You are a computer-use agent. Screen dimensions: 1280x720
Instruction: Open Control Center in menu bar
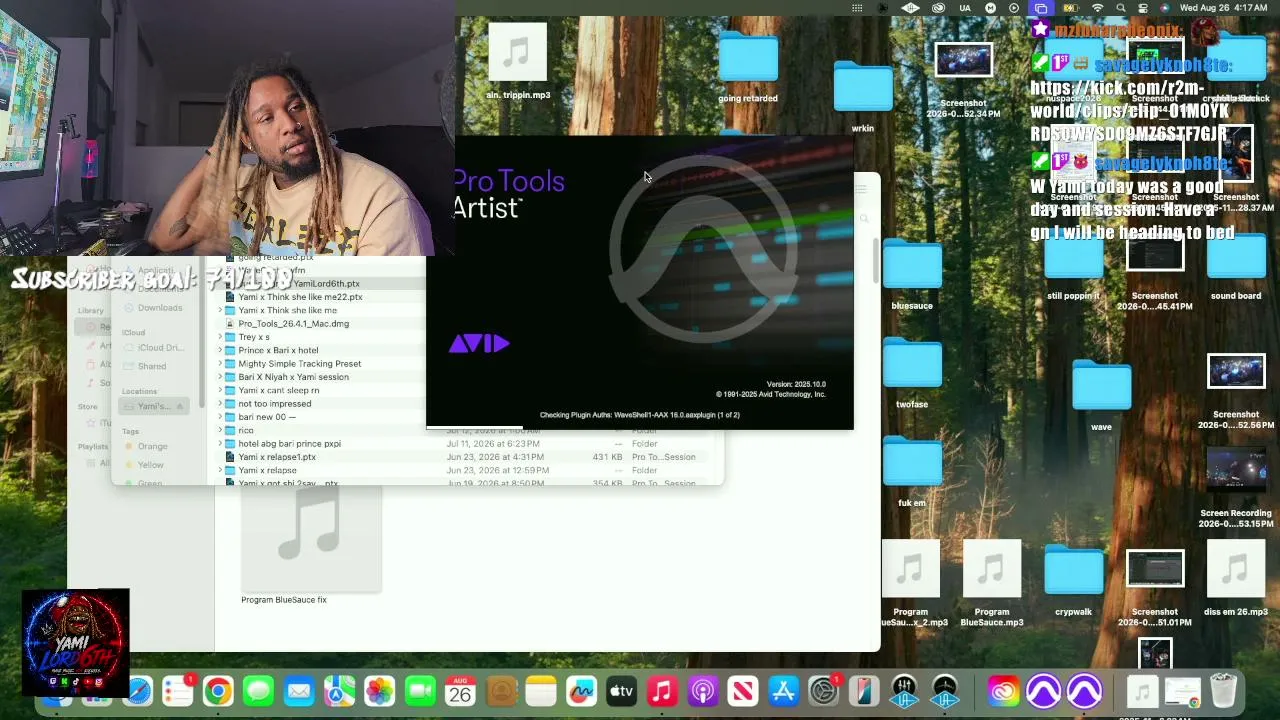(1143, 8)
